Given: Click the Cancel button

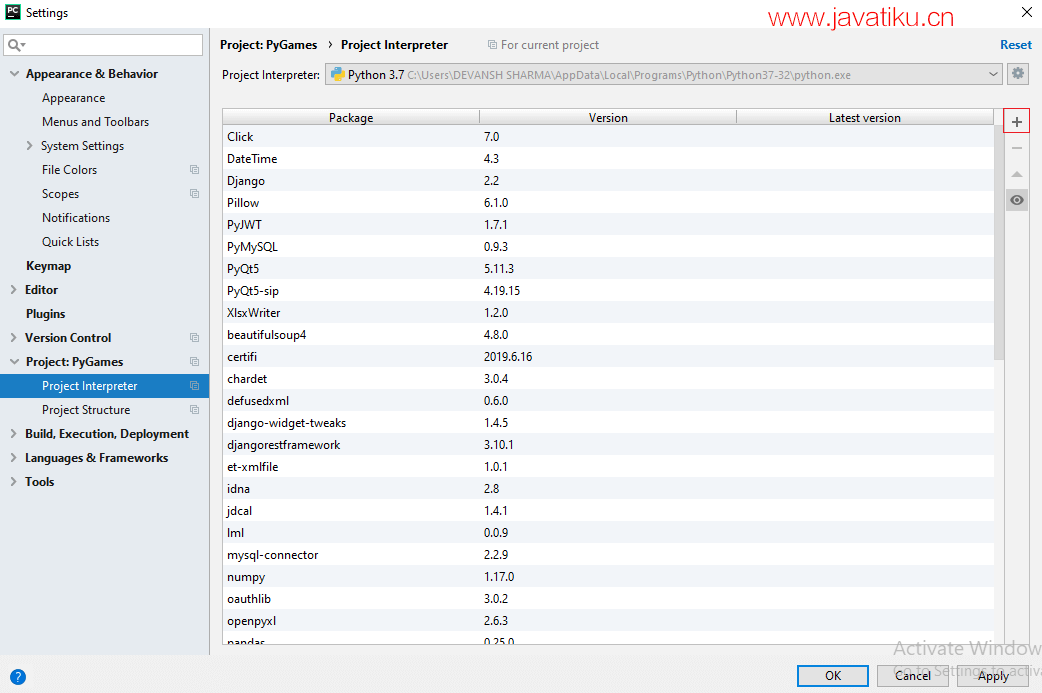Looking at the screenshot, I should 912,676.
